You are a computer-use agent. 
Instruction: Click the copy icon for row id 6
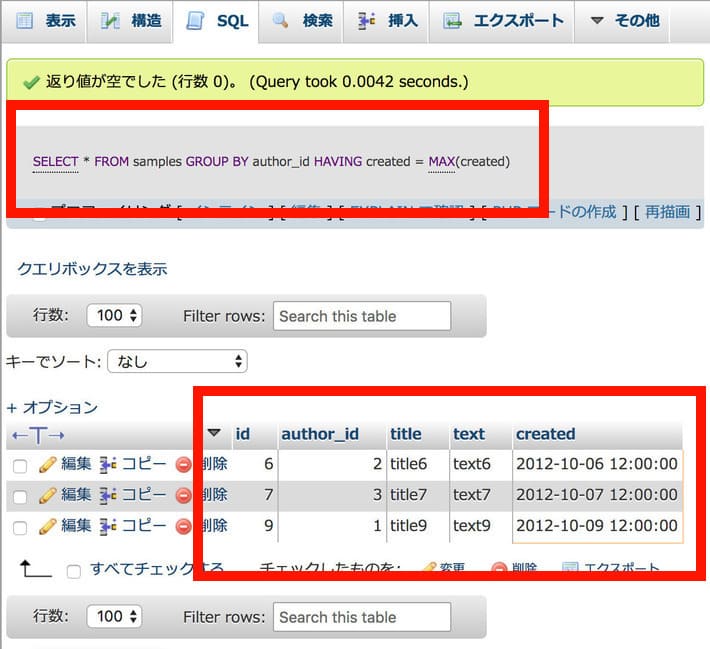[x=108, y=464]
